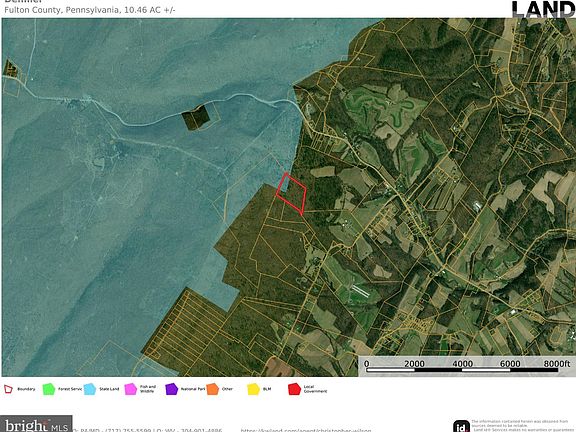Viewport: 576px width, 432px height.
Task: Click the LAND logo
Action: click(543, 10)
